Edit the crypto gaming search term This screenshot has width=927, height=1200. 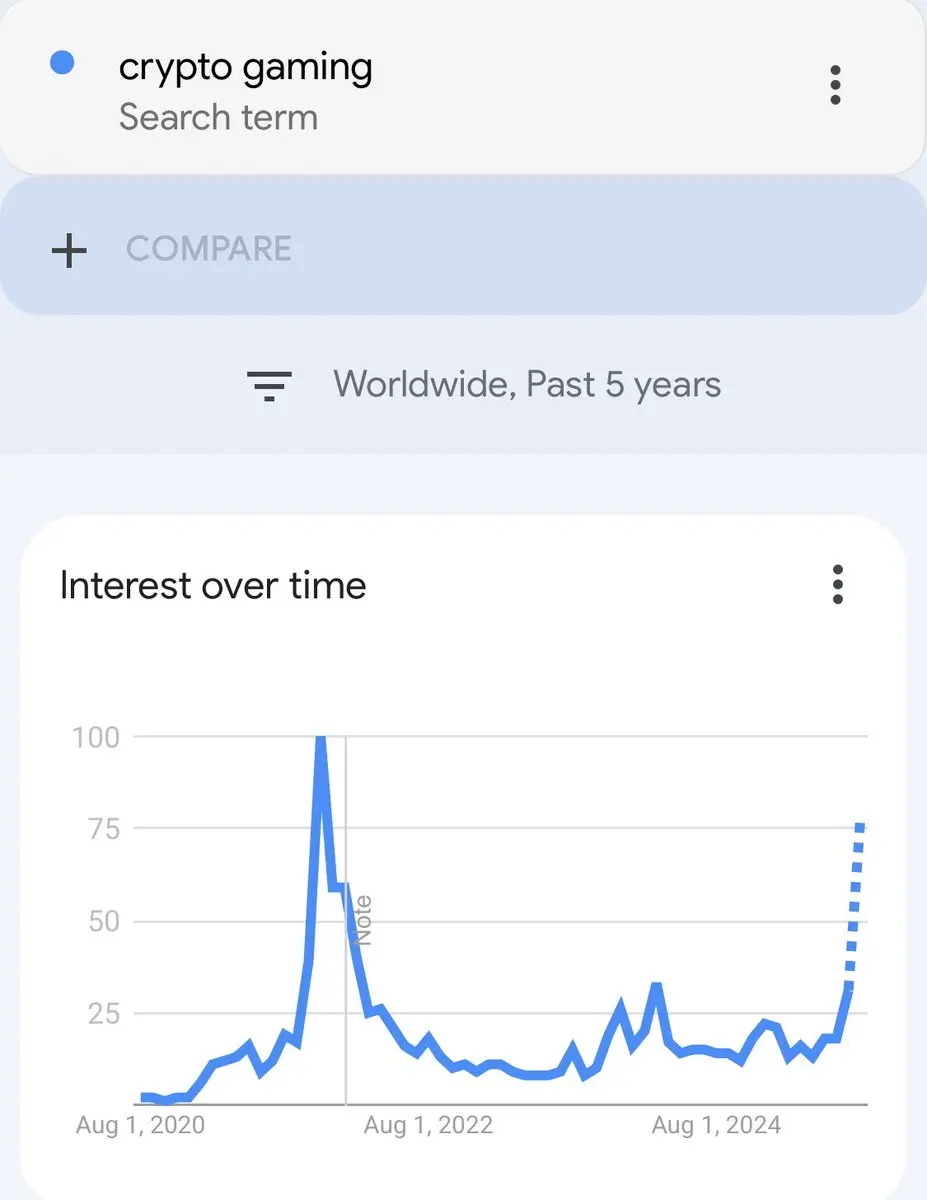pos(245,68)
